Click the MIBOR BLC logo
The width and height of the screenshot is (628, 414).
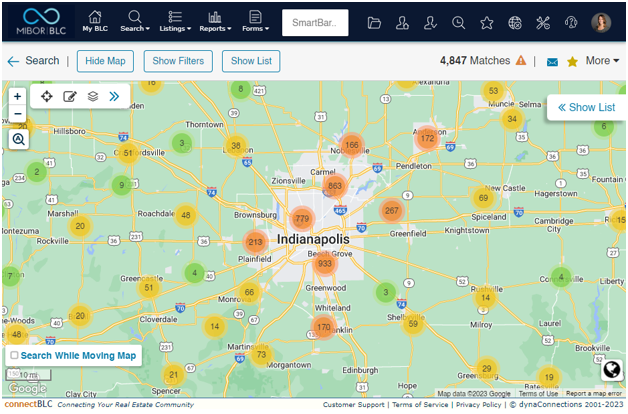[x=41, y=22]
